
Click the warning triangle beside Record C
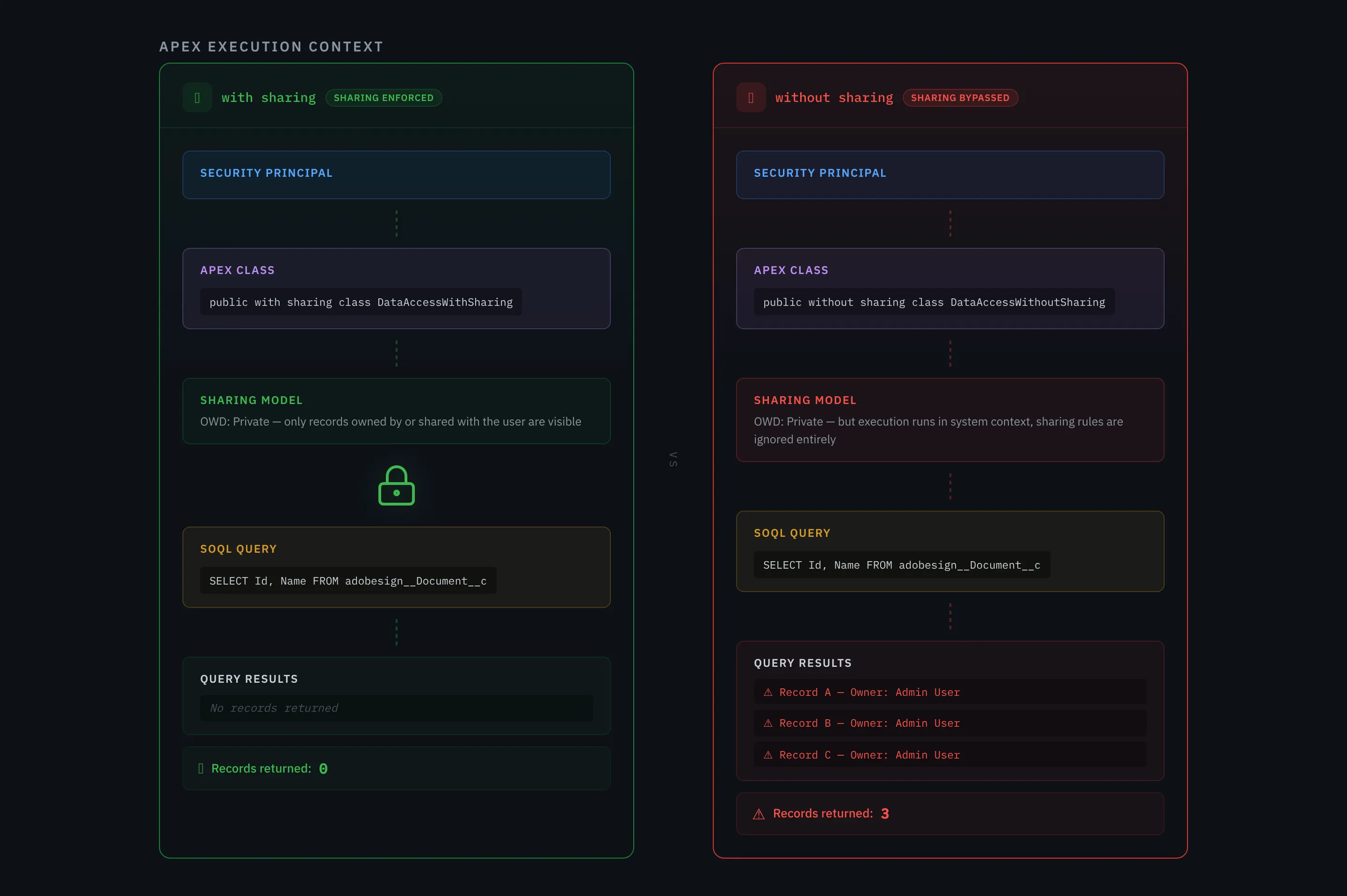click(x=768, y=755)
